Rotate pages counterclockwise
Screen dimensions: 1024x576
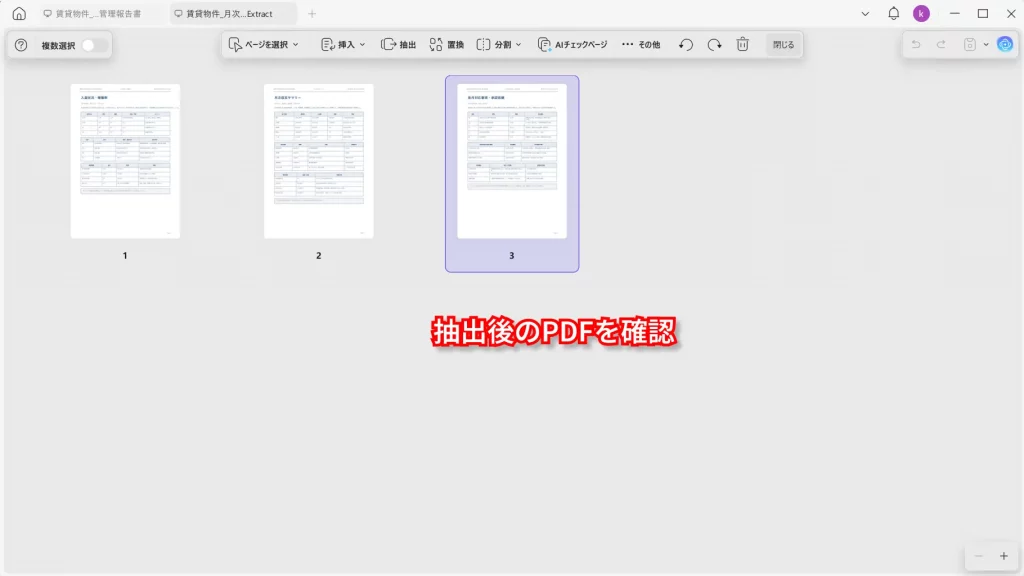coord(686,44)
